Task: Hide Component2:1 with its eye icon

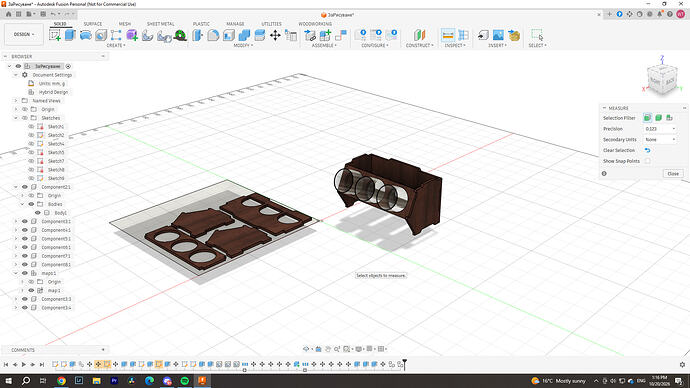Action: (x=25, y=187)
